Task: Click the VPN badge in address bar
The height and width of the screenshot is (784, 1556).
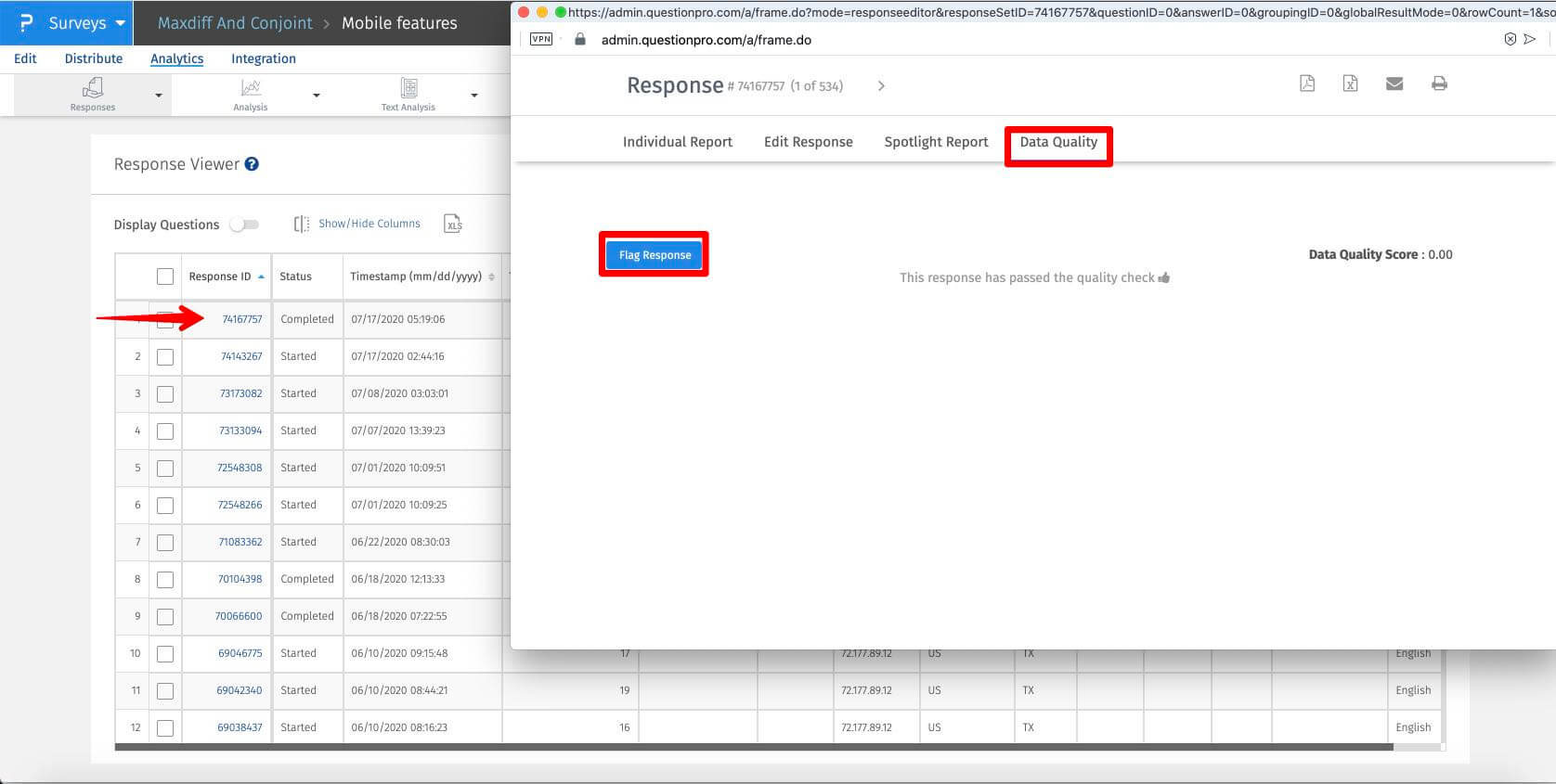Action: 541,39
